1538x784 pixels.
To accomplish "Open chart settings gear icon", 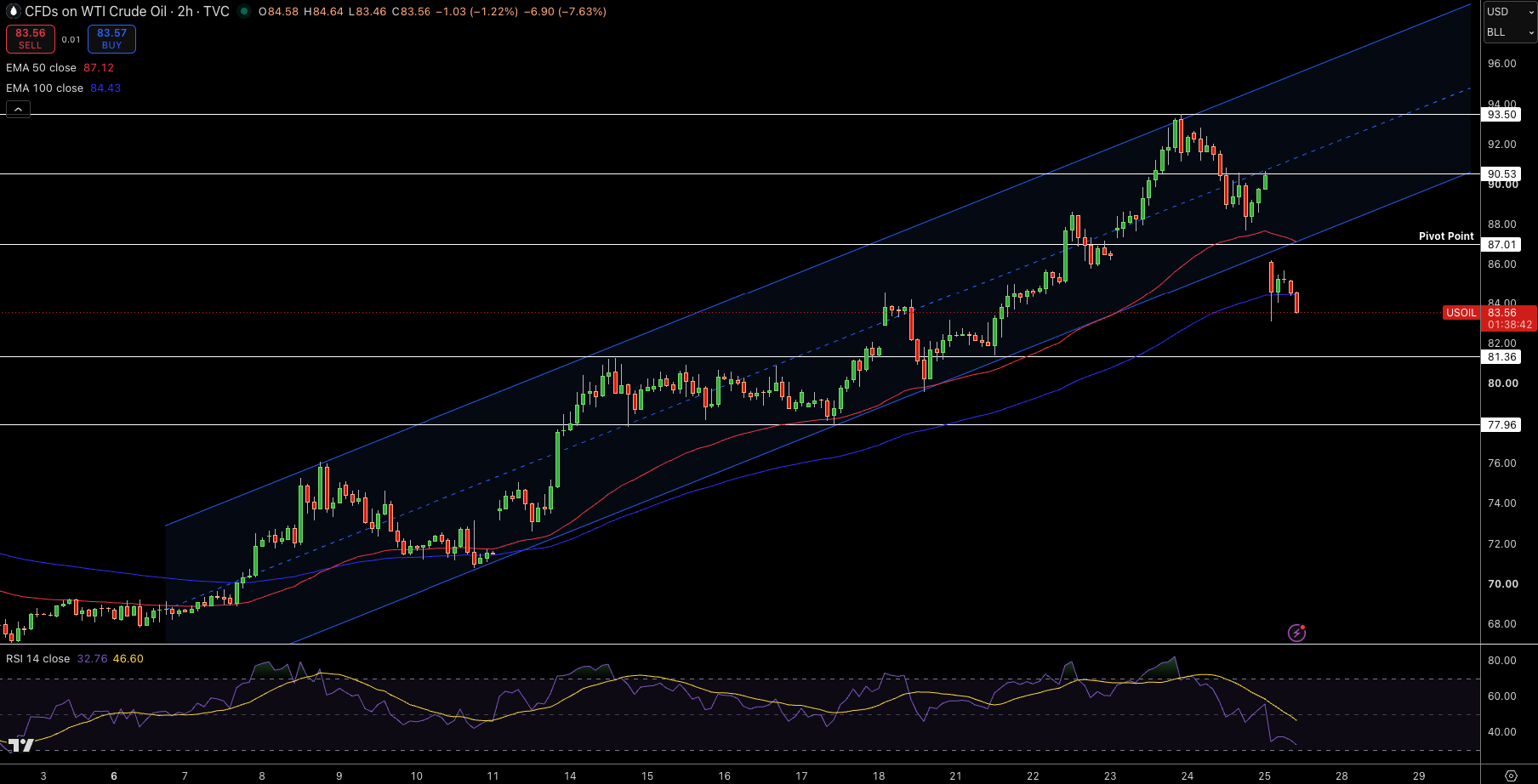I will click(x=1511, y=775).
